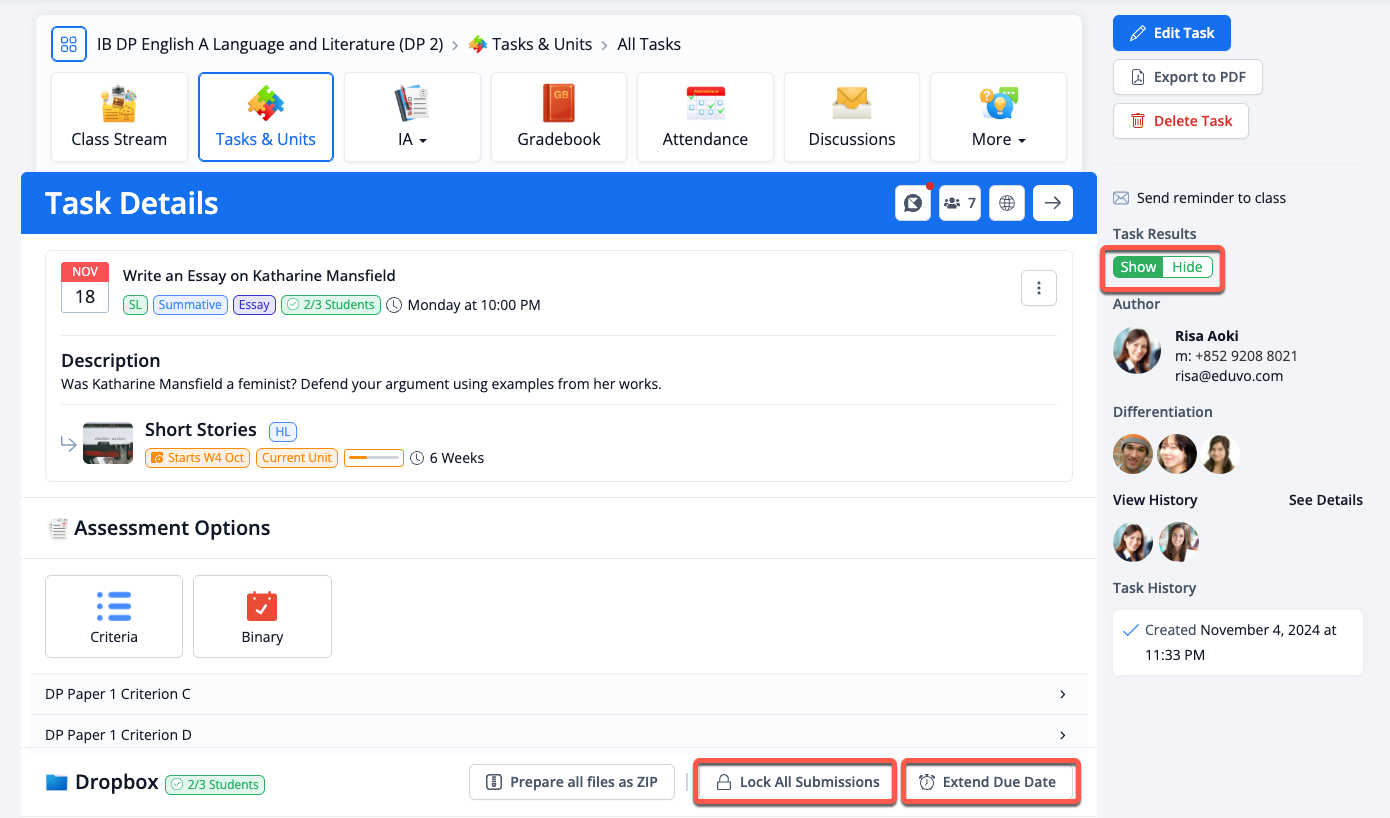
Task: Select the Binary assessment option
Action: pos(262,616)
